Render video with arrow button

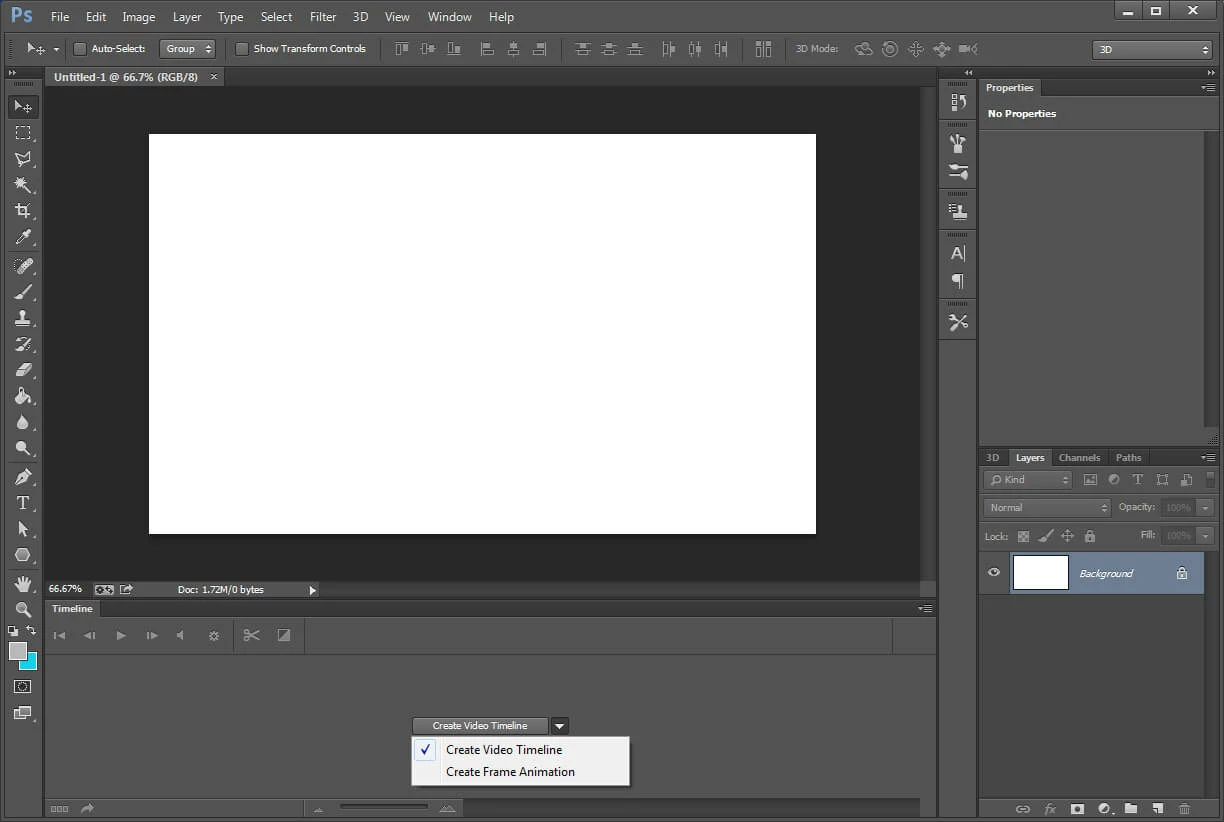[x=87, y=809]
